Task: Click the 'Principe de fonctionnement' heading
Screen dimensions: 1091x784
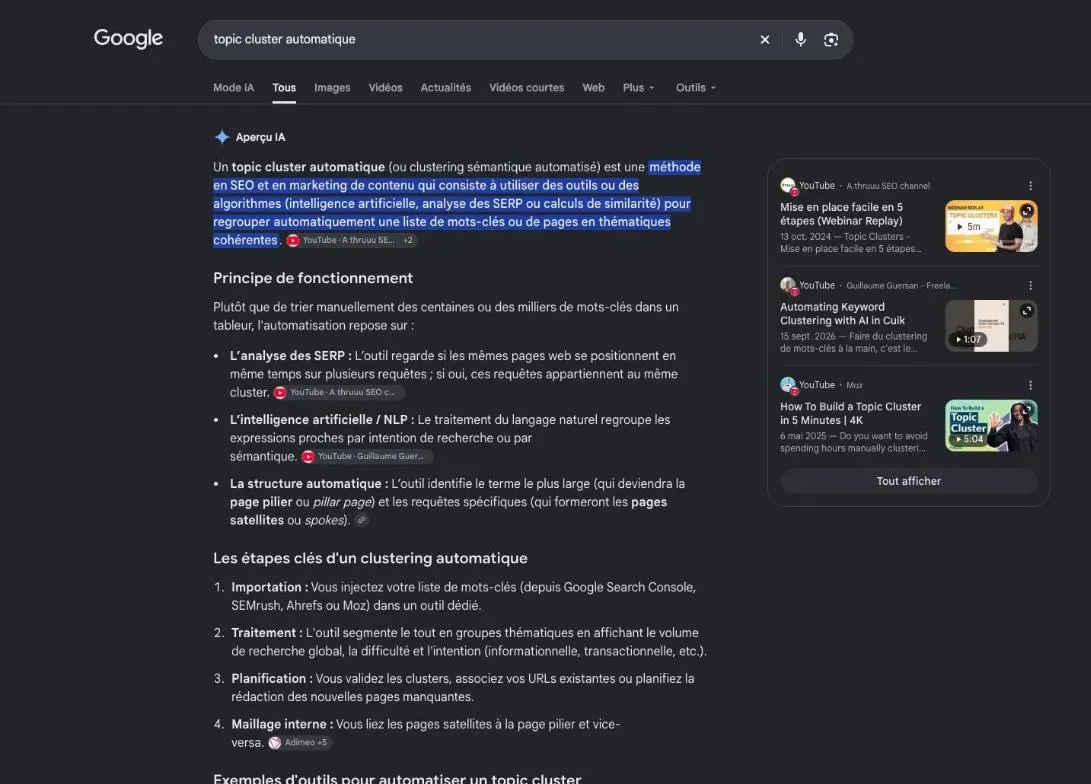Action: pos(313,278)
